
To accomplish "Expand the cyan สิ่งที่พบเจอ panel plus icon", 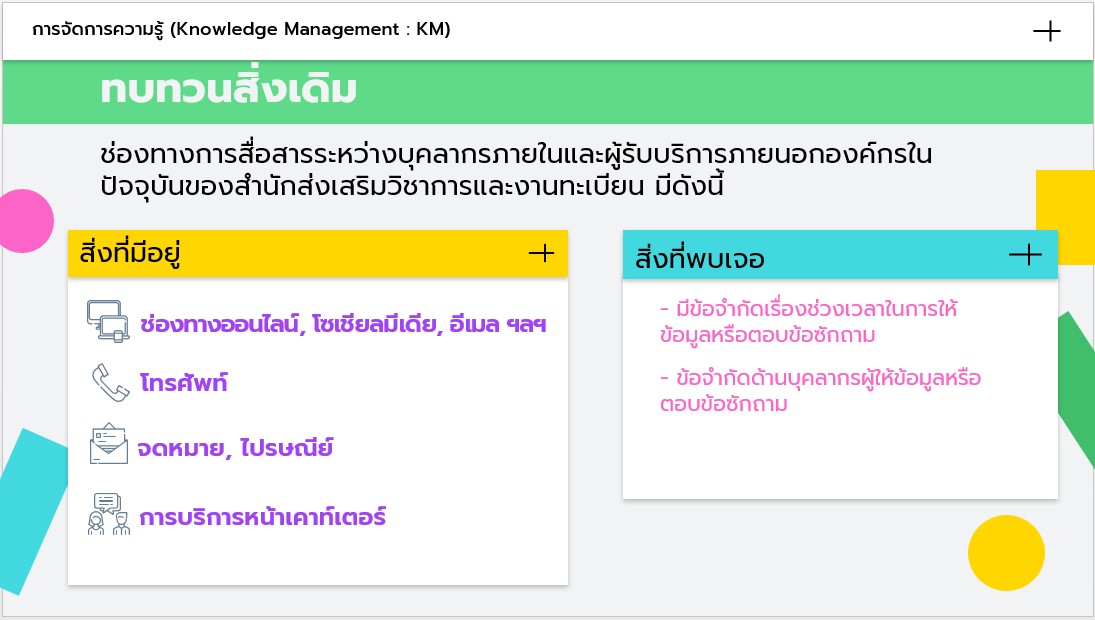I will 1025,255.
